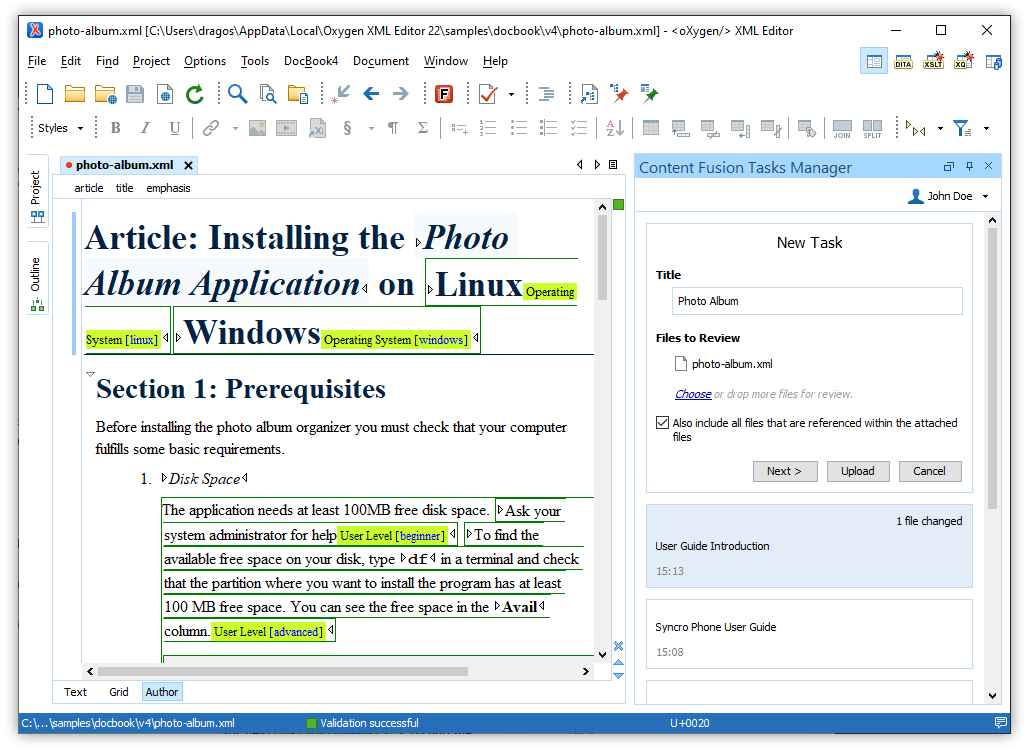Image resolution: width=1030 pixels, height=750 pixels.
Task: Click the Title input field with Photo Album
Action: (x=817, y=301)
